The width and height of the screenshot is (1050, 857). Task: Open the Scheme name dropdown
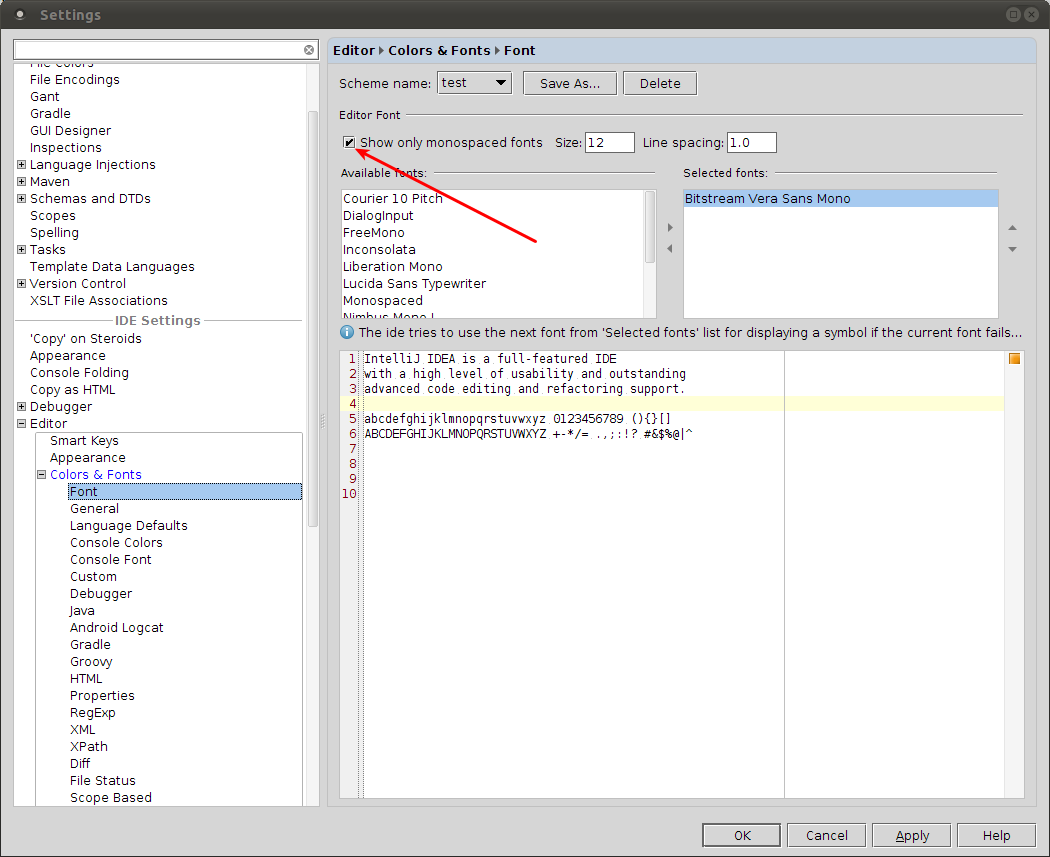(x=475, y=83)
